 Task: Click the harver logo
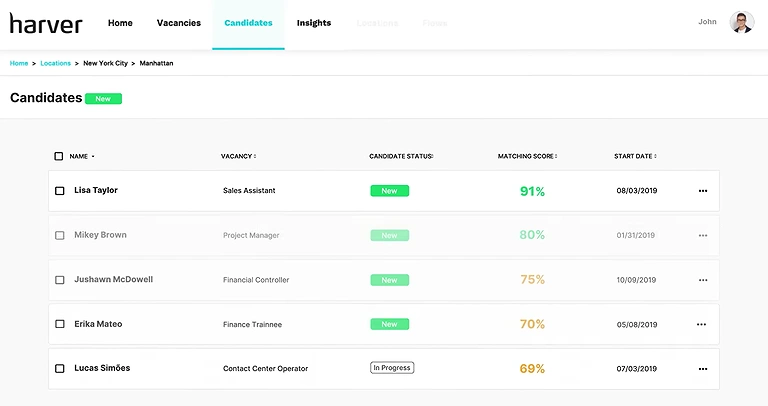point(46,24)
